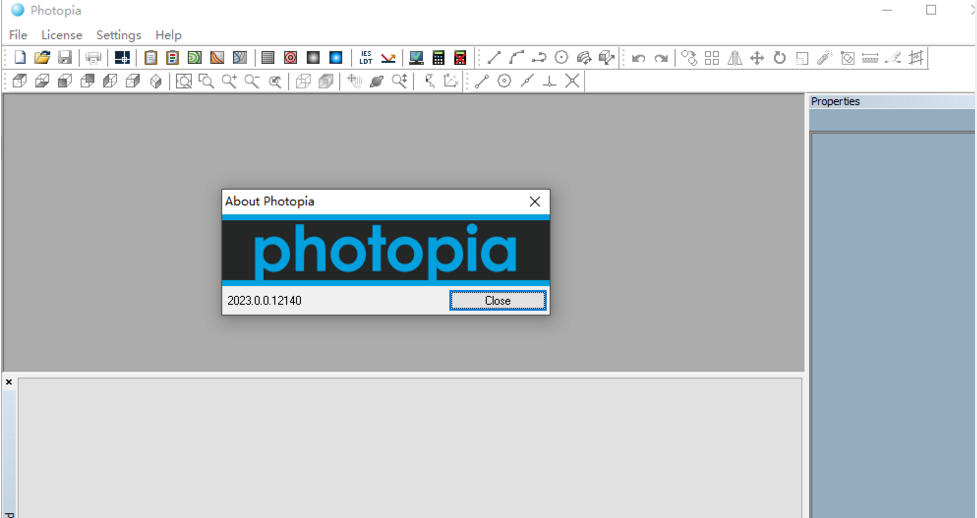The width and height of the screenshot is (977, 518).
Task: Click the zoom in plus magnifier
Action: tap(229, 81)
